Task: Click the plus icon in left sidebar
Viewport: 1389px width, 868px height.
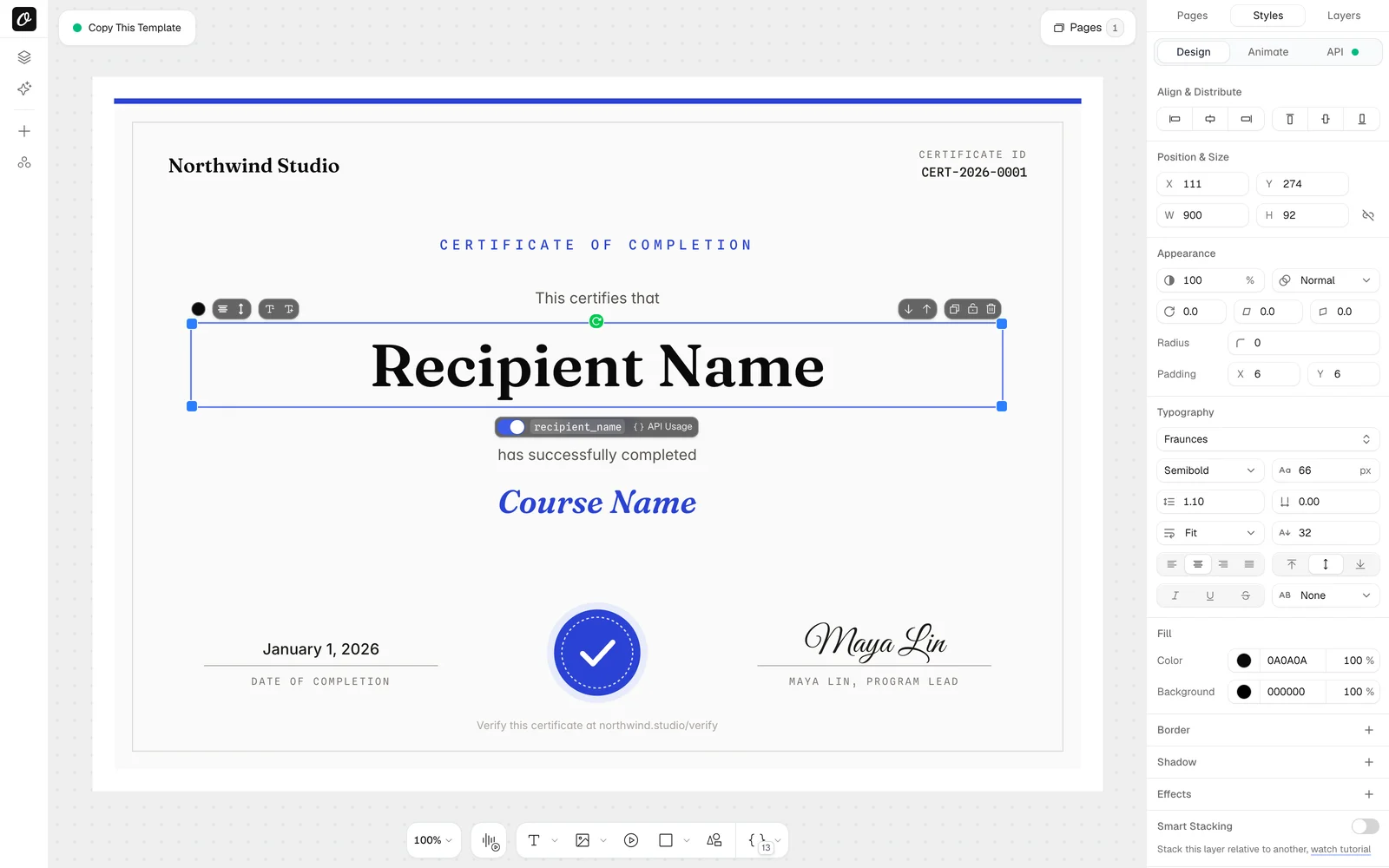Action: click(x=24, y=131)
